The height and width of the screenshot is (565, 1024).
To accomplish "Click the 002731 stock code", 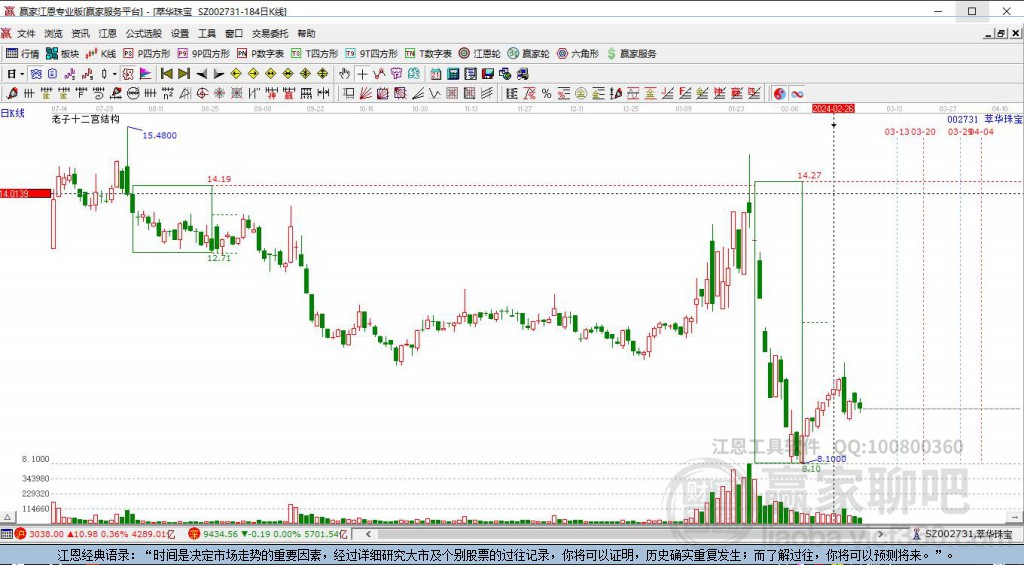I will coord(963,120).
